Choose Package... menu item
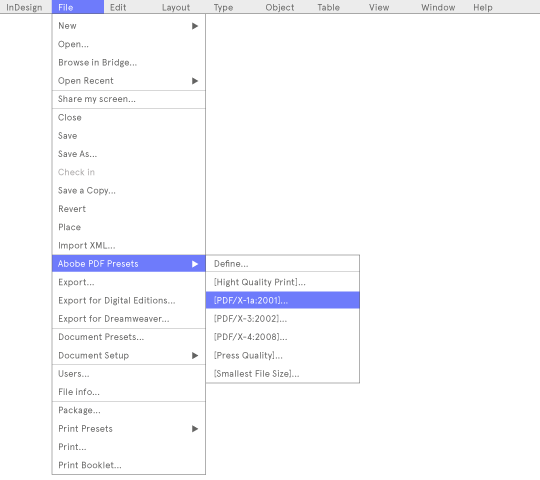 [129, 410]
